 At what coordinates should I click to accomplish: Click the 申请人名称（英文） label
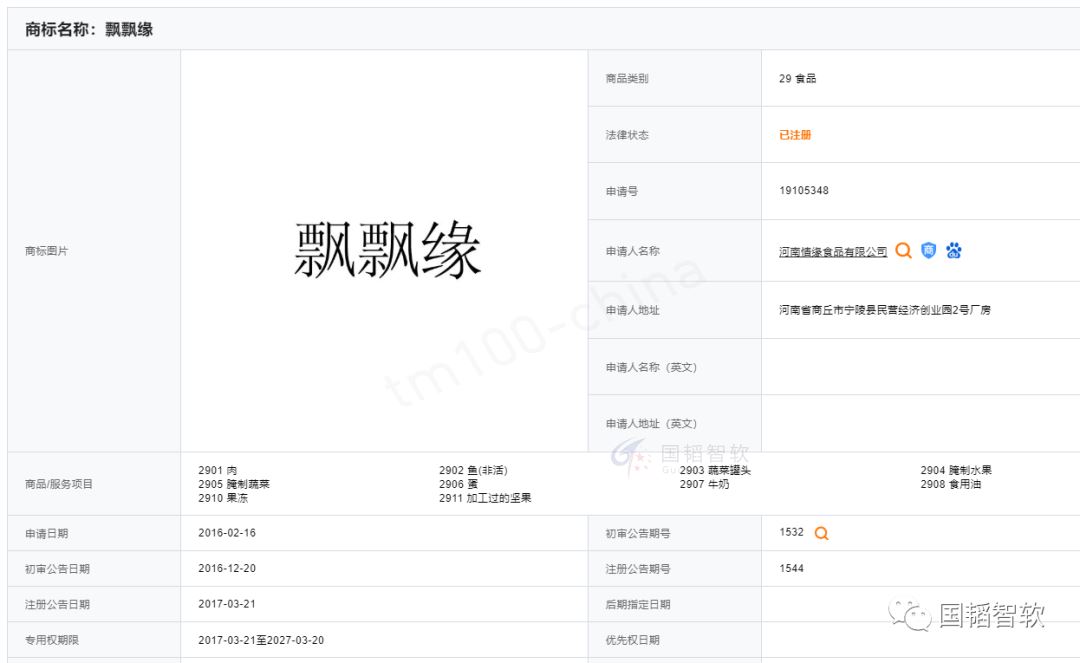pyautogui.click(x=652, y=368)
